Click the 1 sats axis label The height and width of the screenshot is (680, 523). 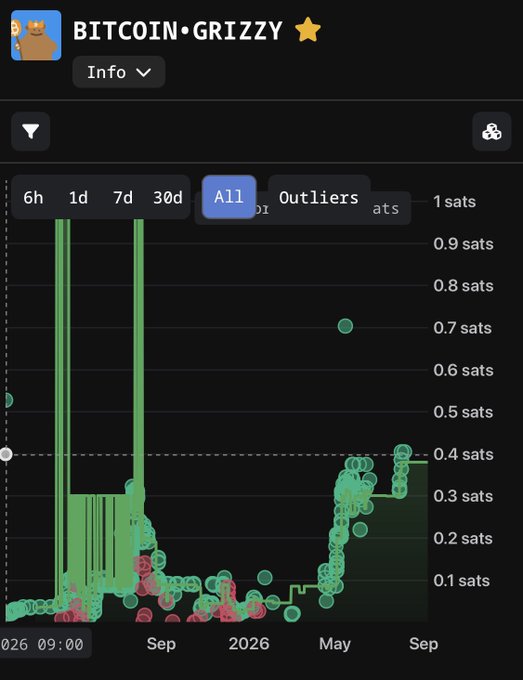(454, 201)
